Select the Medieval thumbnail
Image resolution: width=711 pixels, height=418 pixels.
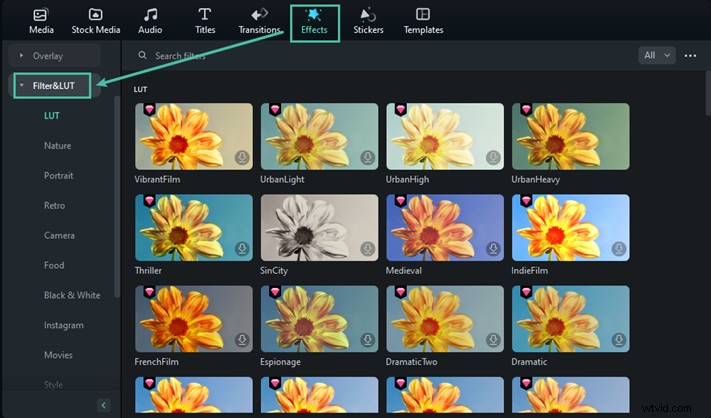click(x=445, y=228)
